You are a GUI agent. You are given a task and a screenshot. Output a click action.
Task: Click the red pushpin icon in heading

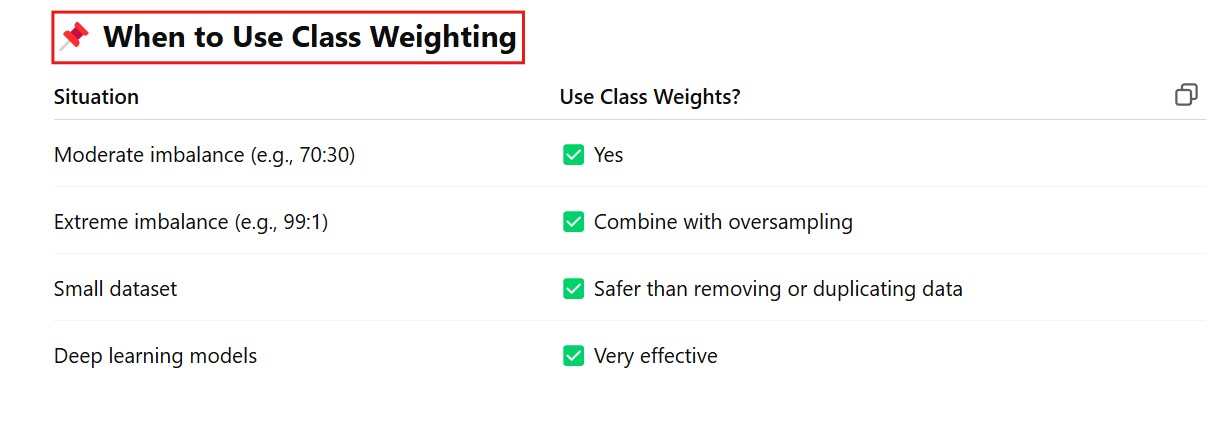click(x=74, y=38)
